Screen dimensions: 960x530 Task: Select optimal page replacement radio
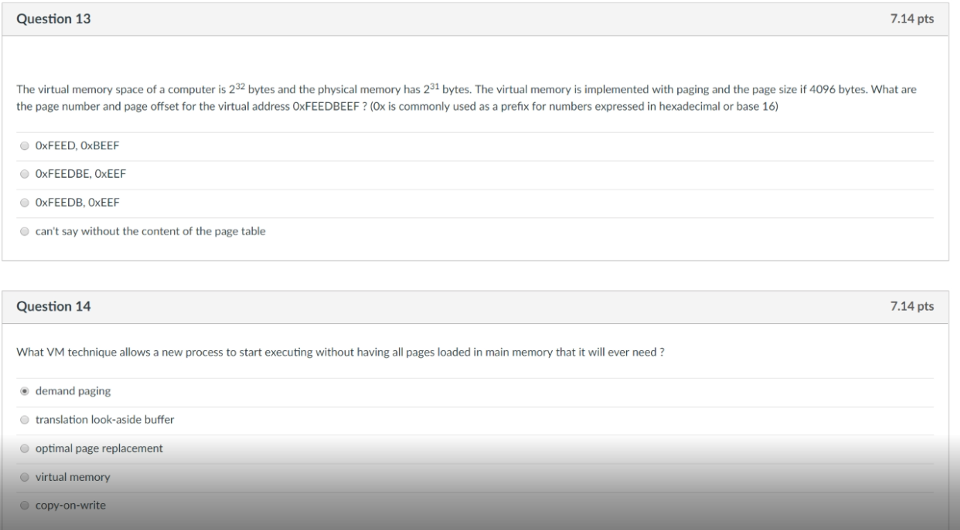24,449
